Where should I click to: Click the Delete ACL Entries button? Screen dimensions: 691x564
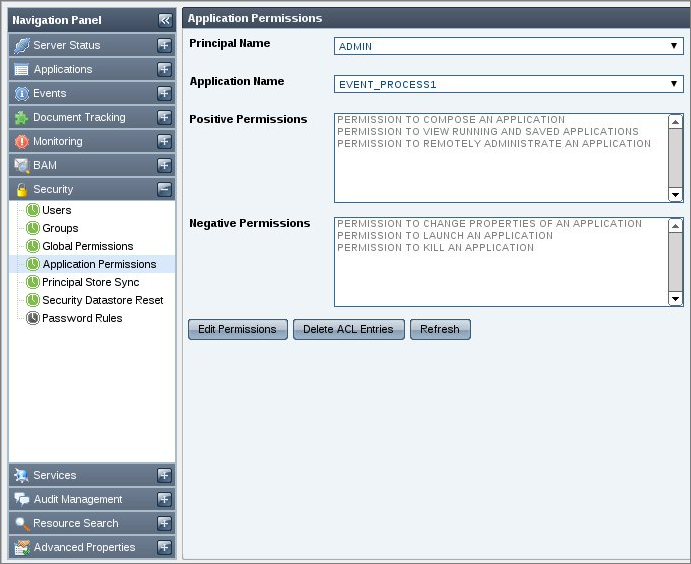[349, 329]
